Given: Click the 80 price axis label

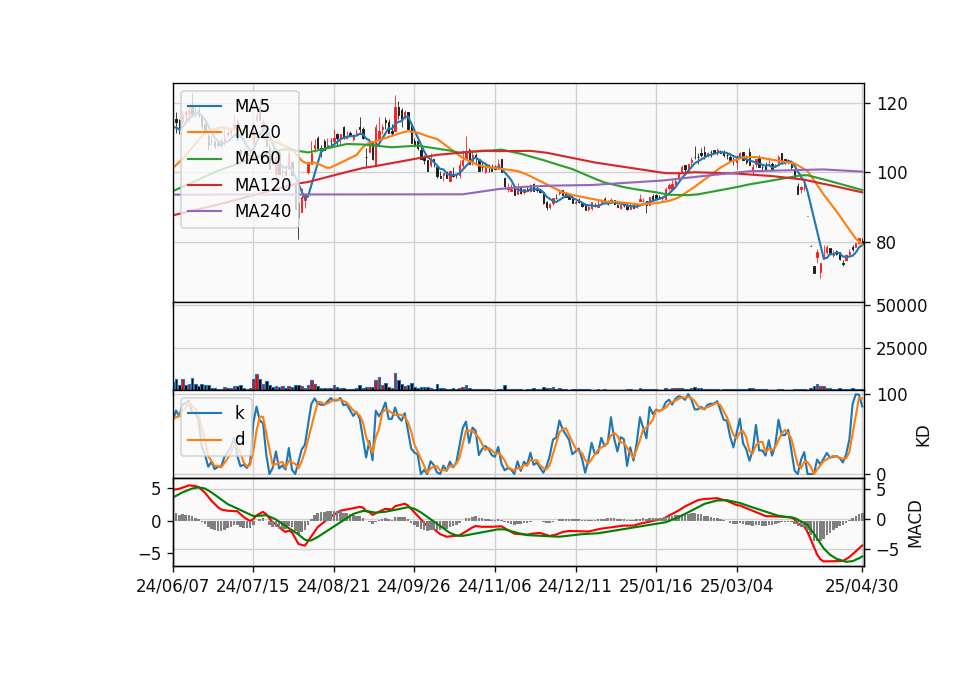Looking at the screenshot, I should point(887,243).
